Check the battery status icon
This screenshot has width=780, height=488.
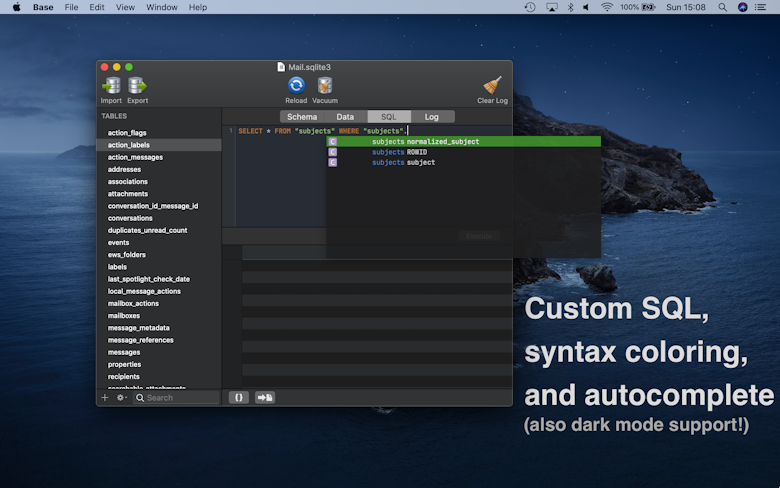coord(649,7)
